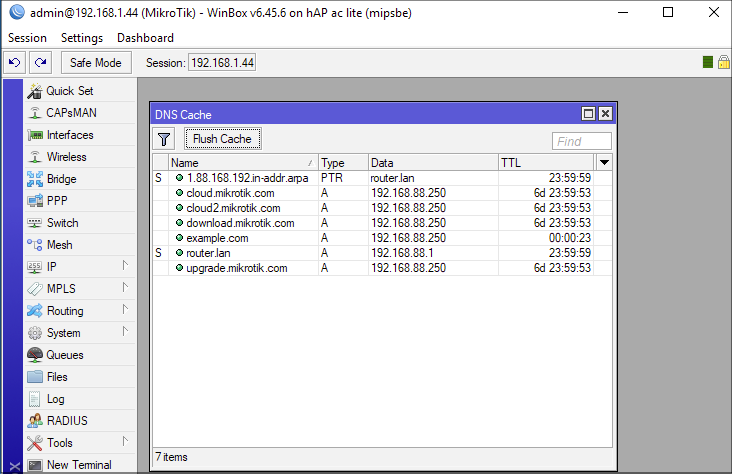
Task: Open Quick Set from sidebar
Action: coord(79,91)
